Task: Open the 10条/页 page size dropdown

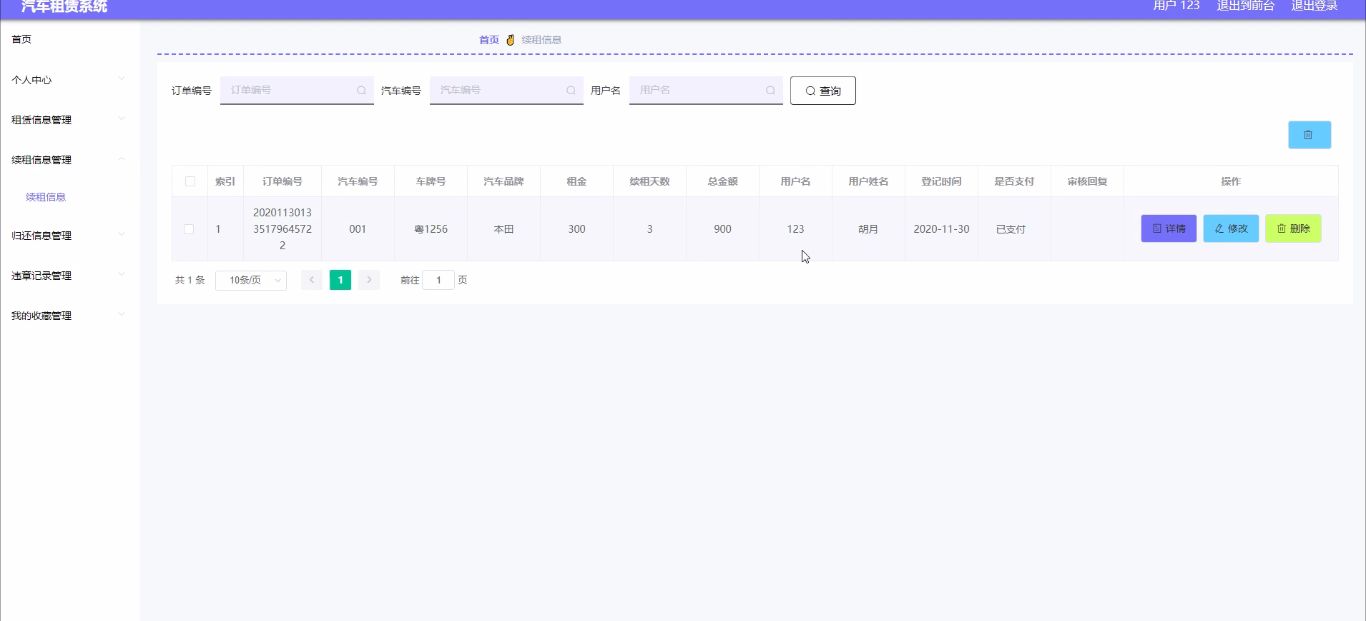Action: coord(251,281)
